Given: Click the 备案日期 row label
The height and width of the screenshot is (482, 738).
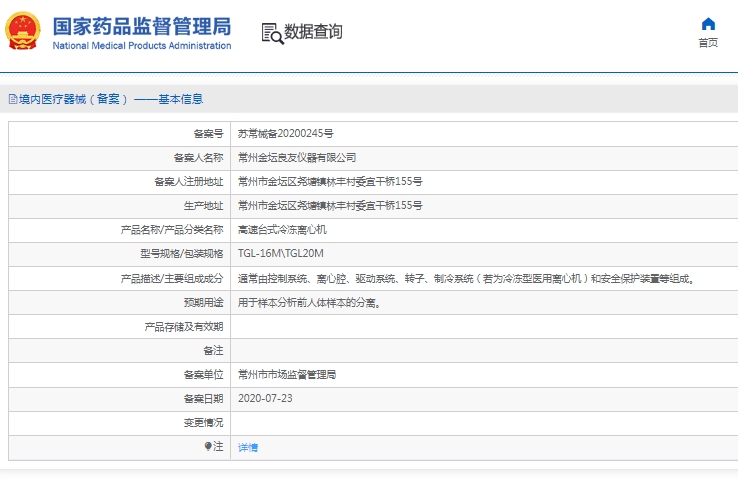Looking at the screenshot, I should (203, 399).
